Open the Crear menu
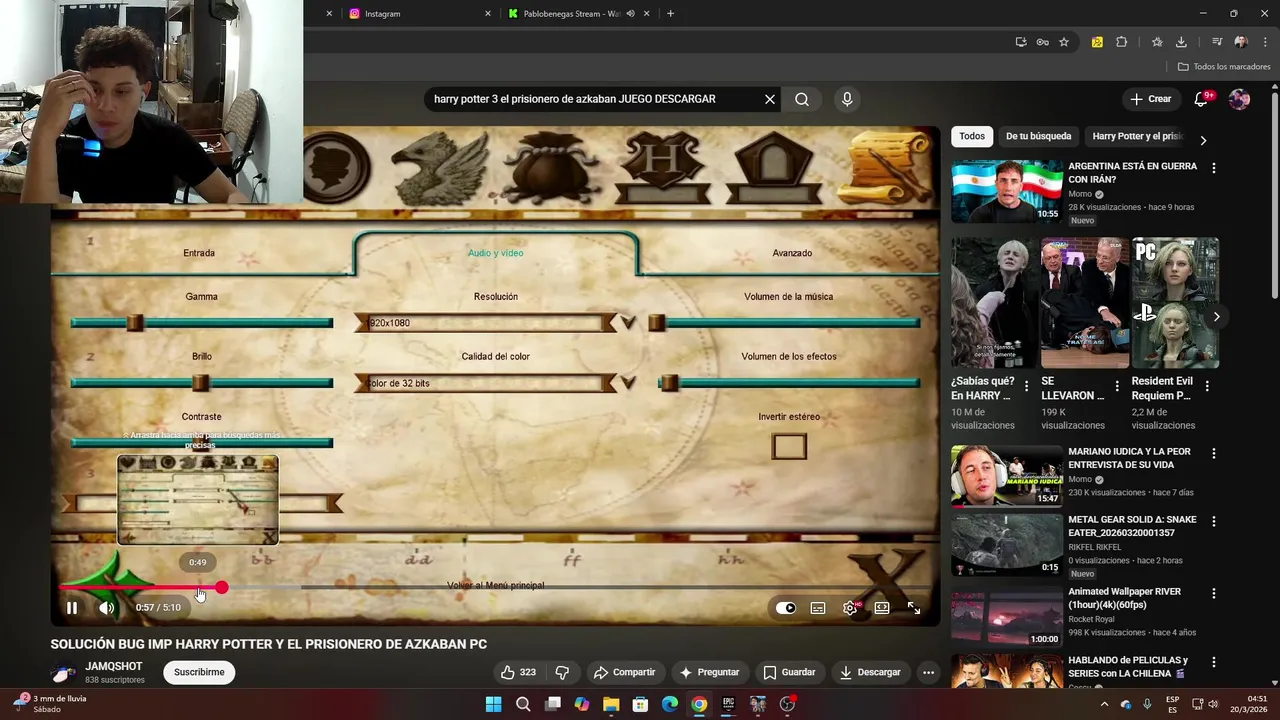The image size is (1280, 720). point(1150,99)
